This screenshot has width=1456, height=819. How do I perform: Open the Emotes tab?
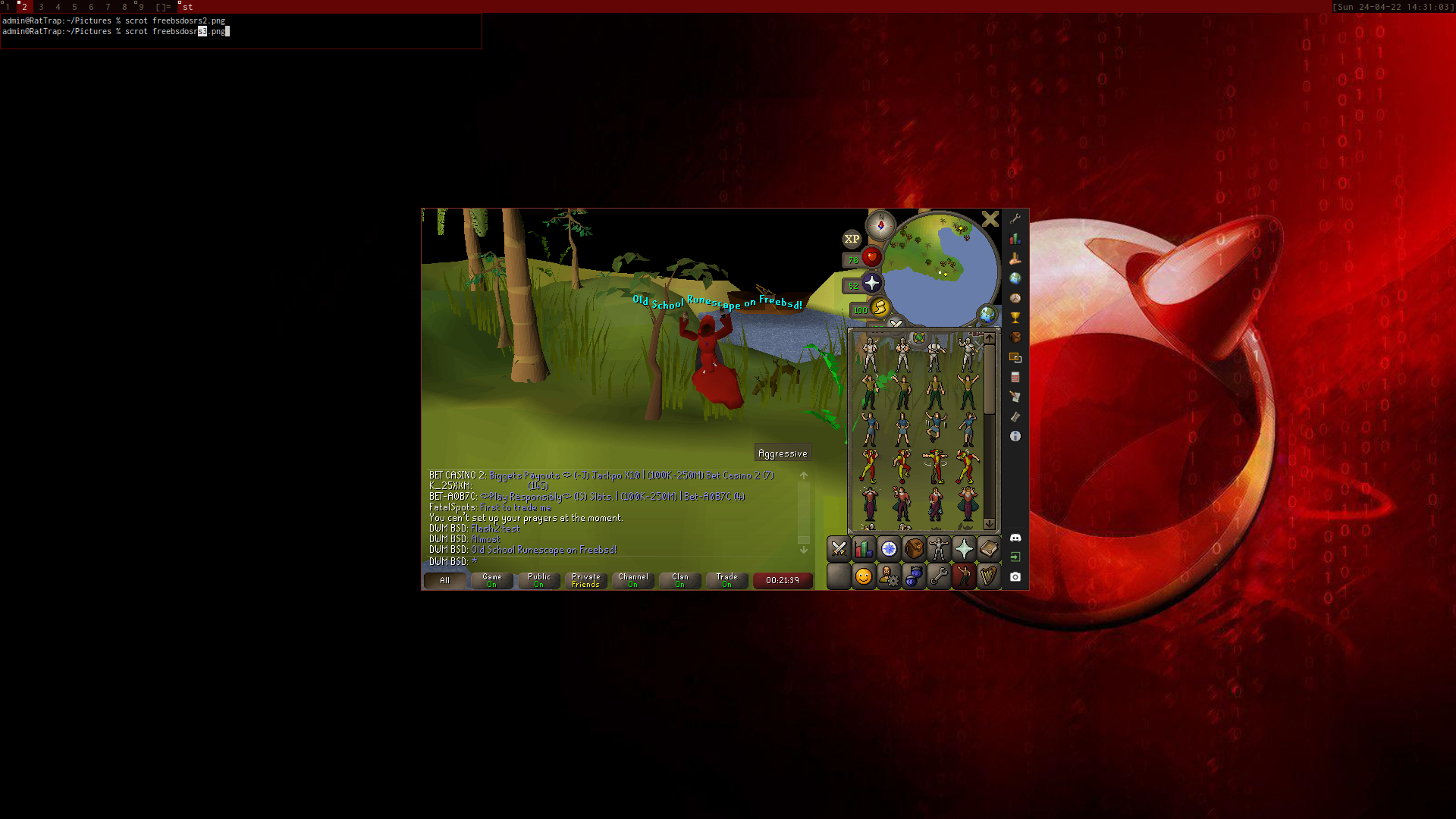pyautogui.click(x=964, y=576)
